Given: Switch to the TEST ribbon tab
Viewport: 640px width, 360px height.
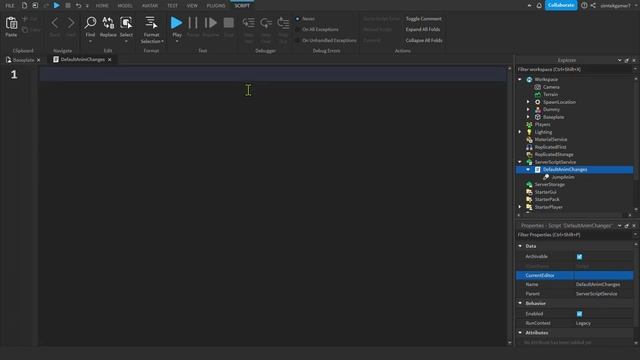Looking at the screenshot, I should pyautogui.click(x=173, y=6).
